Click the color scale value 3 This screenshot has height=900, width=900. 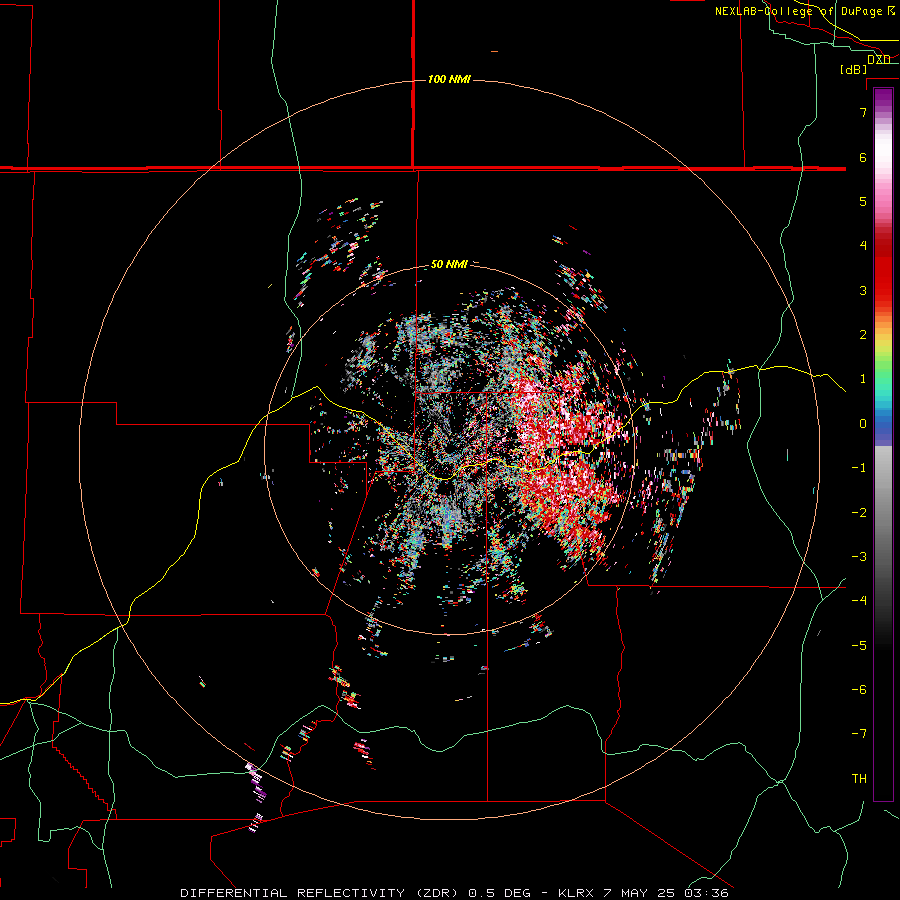pos(863,290)
